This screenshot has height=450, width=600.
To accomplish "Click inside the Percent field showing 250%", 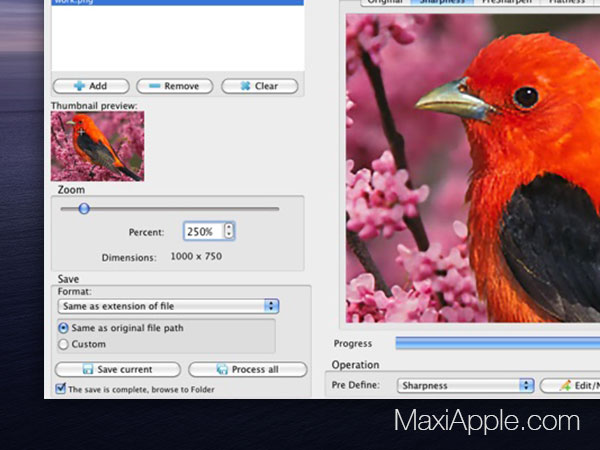I will pyautogui.click(x=203, y=232).
